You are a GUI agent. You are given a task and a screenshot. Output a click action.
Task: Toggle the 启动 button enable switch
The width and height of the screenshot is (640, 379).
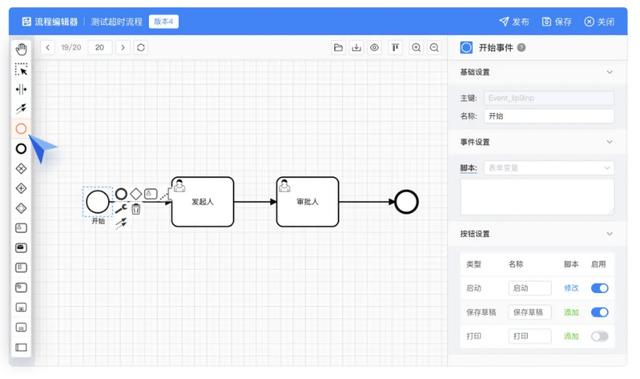(x=600, y=288)
